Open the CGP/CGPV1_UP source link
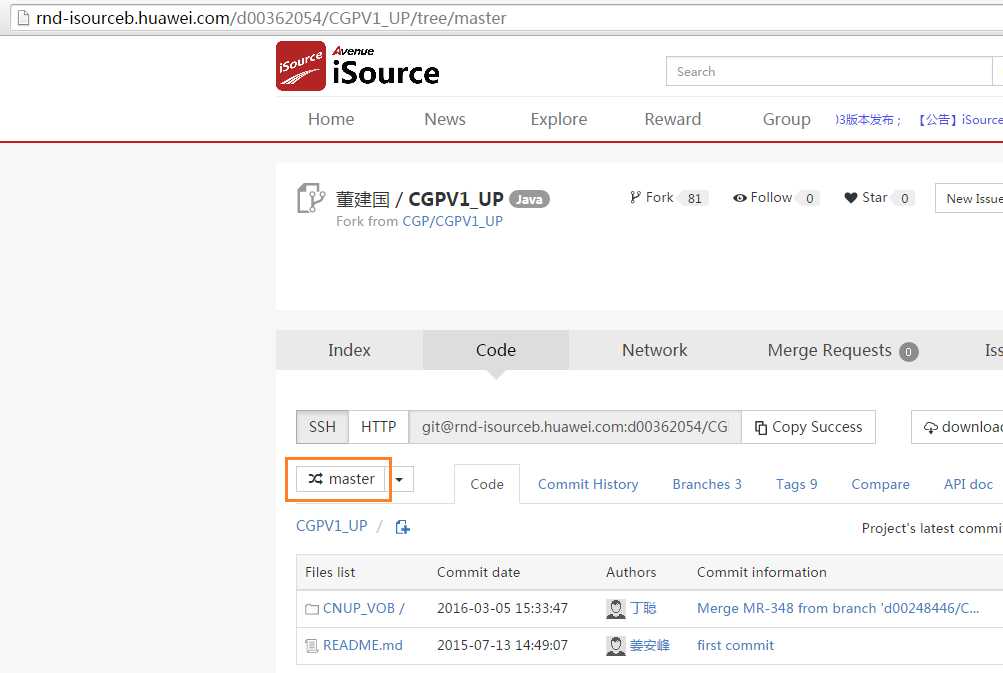The height and width of the screenshot is (673, 1003). [x=452, y=221]
